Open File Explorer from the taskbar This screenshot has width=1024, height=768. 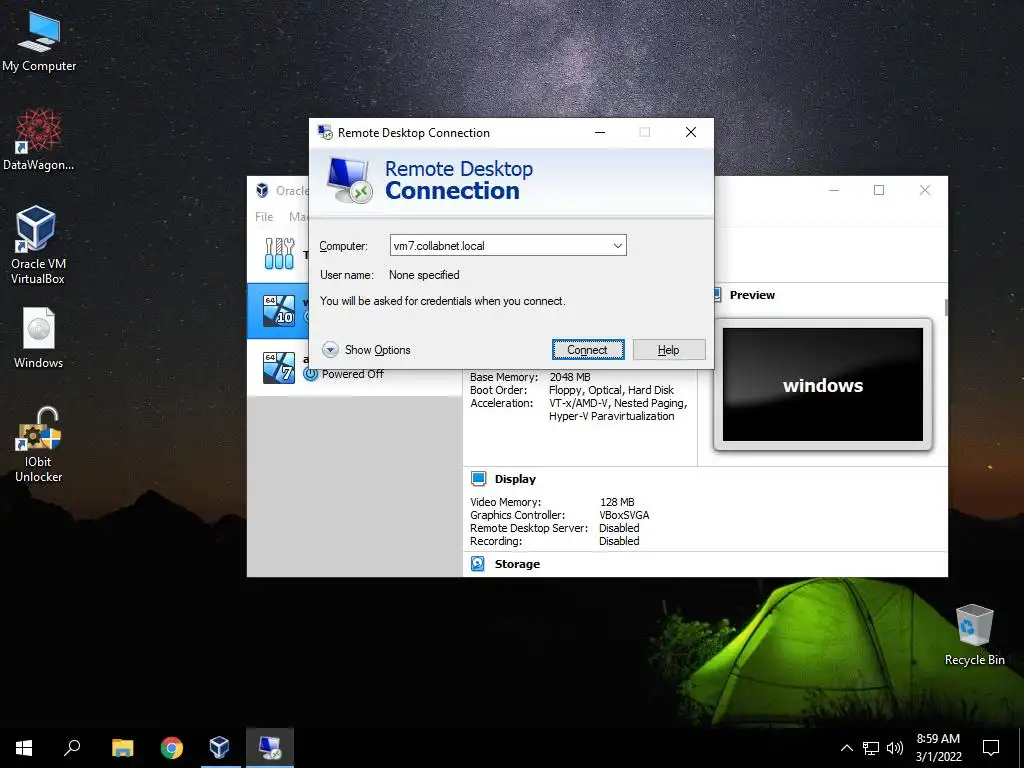tap(123, 748)
